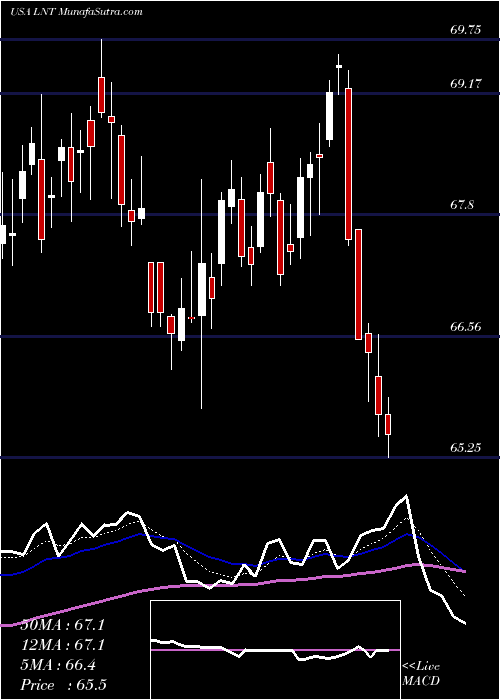Select the 67.8 price level label

click(462, 205)
